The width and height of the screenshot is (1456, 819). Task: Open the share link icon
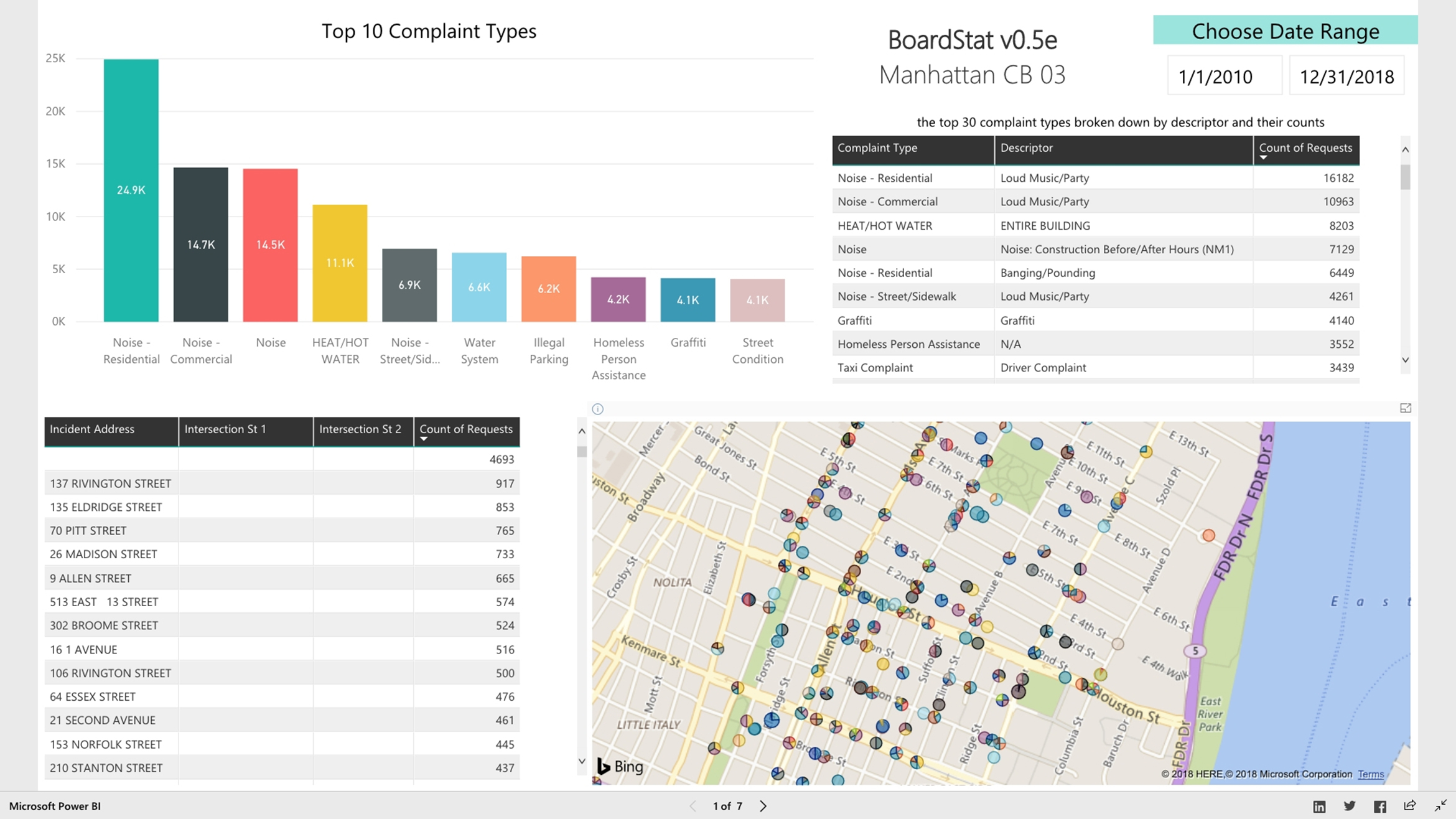tap(1410, 805)
